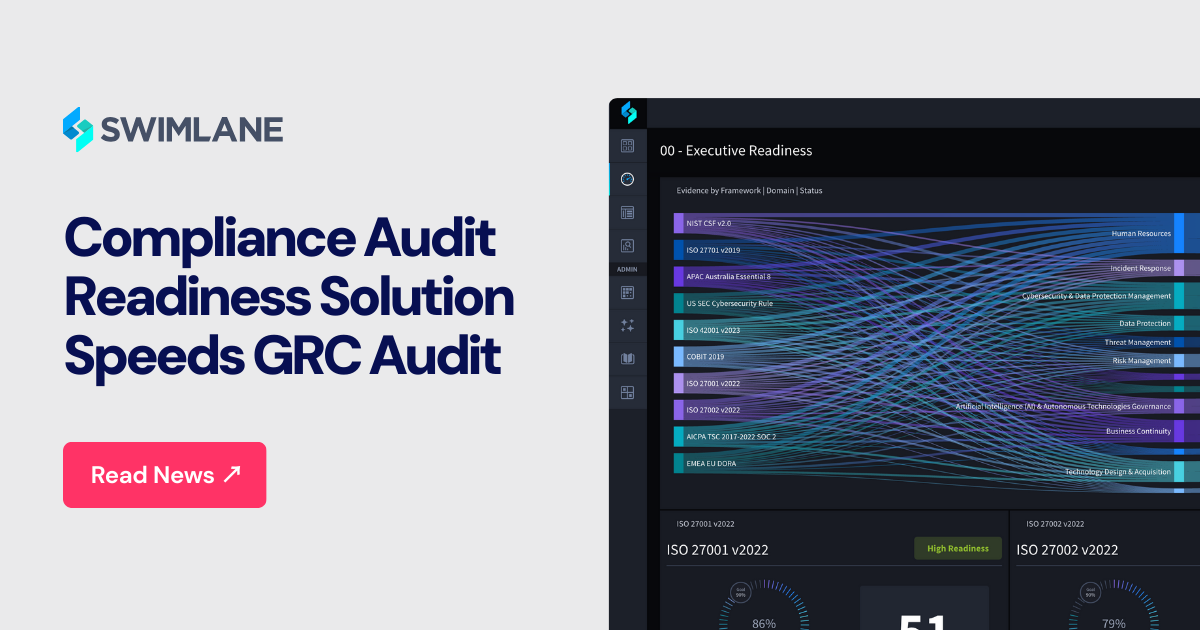Click Cybersecurity & Data Protection Management label
Viewport: 1200px width, 630px height.
tap(1096, 296)
